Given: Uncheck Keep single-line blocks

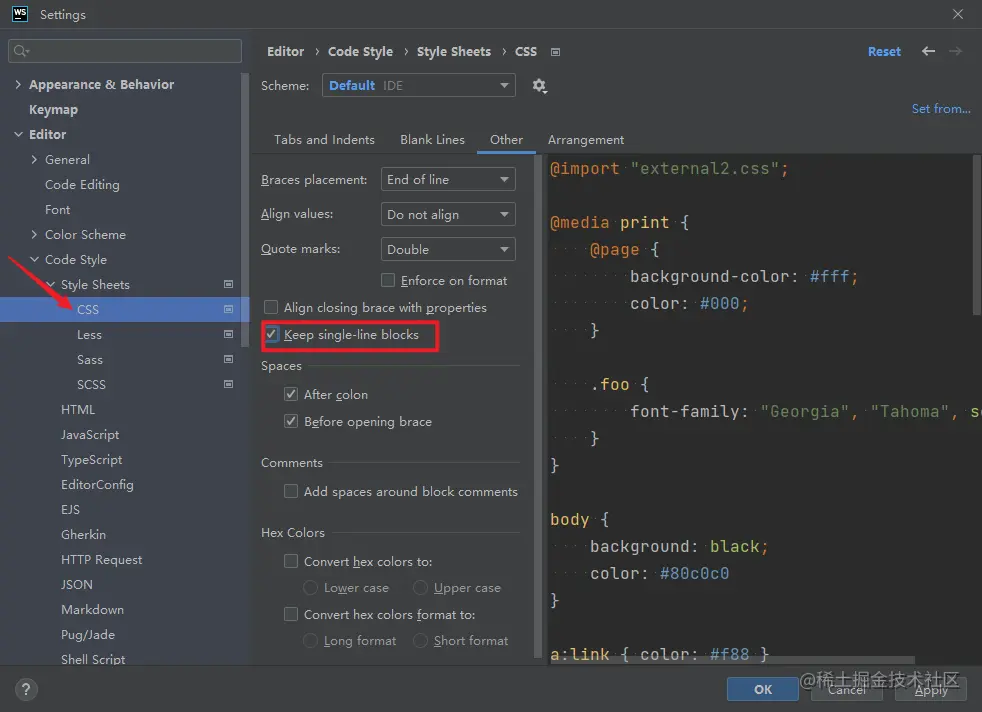Looking at the screenshot, I should coord(271,334).
